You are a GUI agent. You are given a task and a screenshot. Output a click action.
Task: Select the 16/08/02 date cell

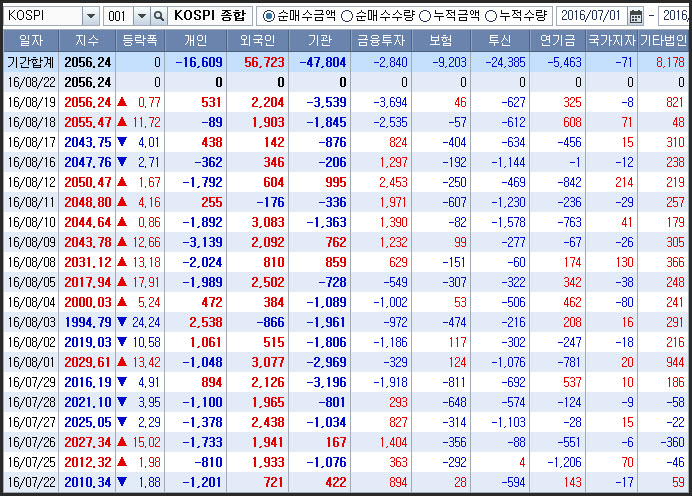point(31,342)
